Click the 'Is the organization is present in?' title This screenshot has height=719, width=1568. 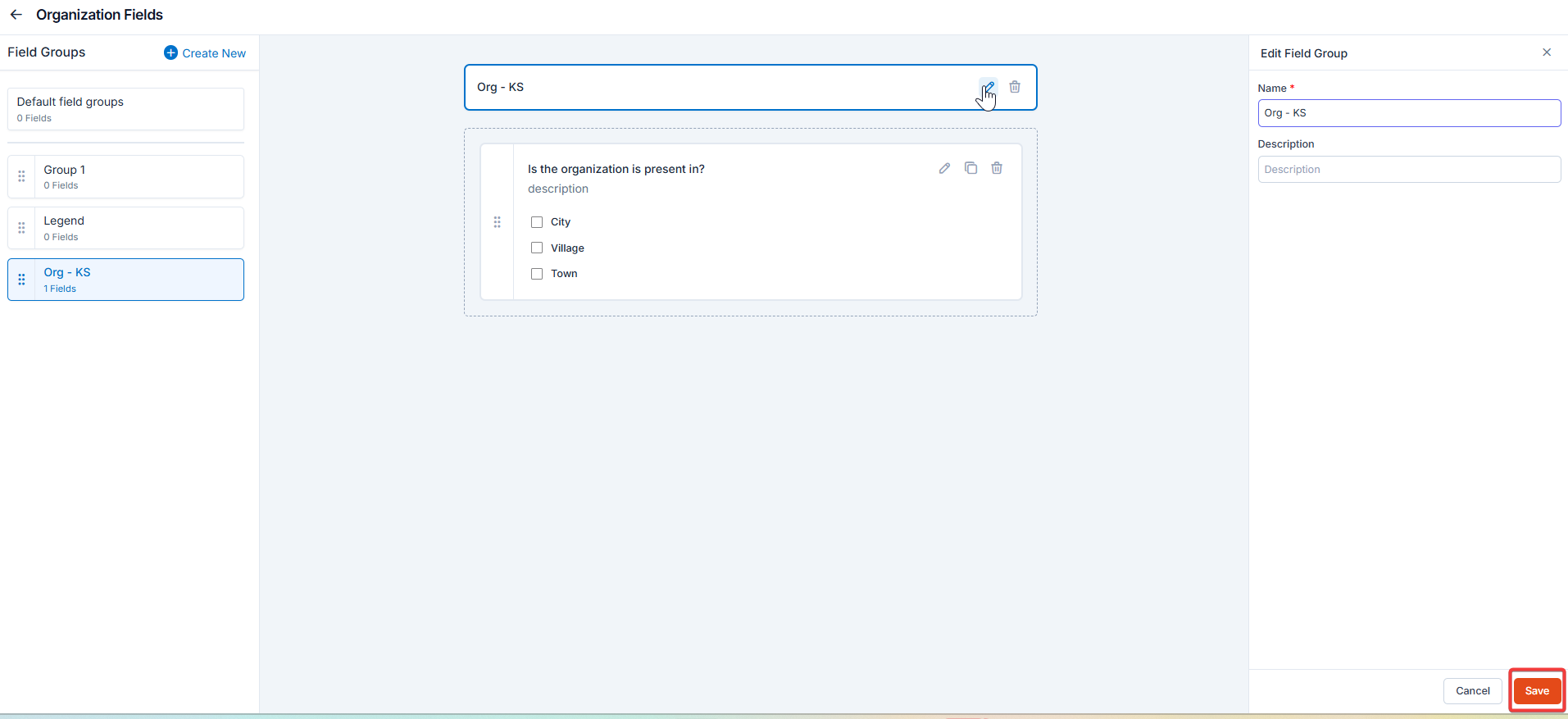(616, 169)
